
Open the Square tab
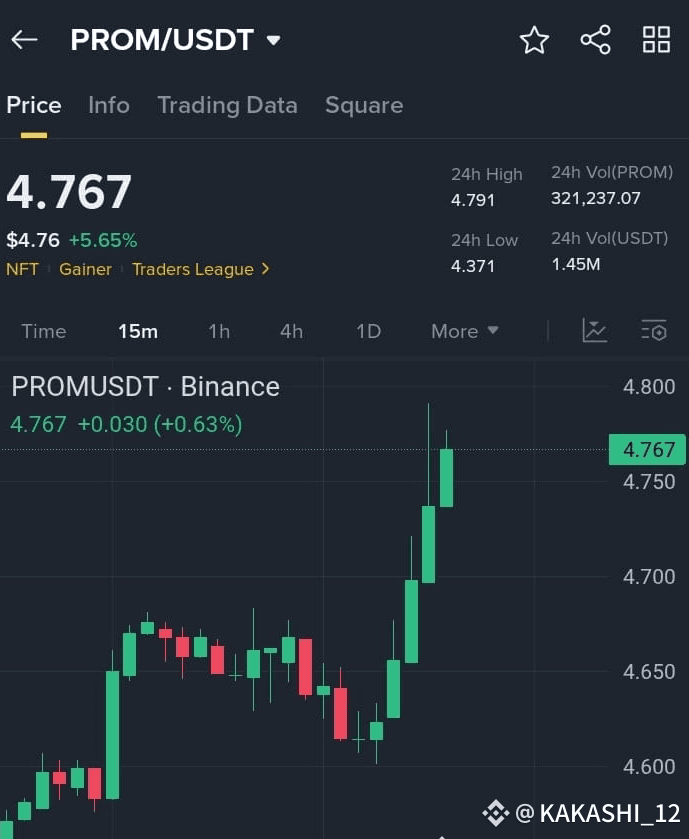[x=364, y=105]
